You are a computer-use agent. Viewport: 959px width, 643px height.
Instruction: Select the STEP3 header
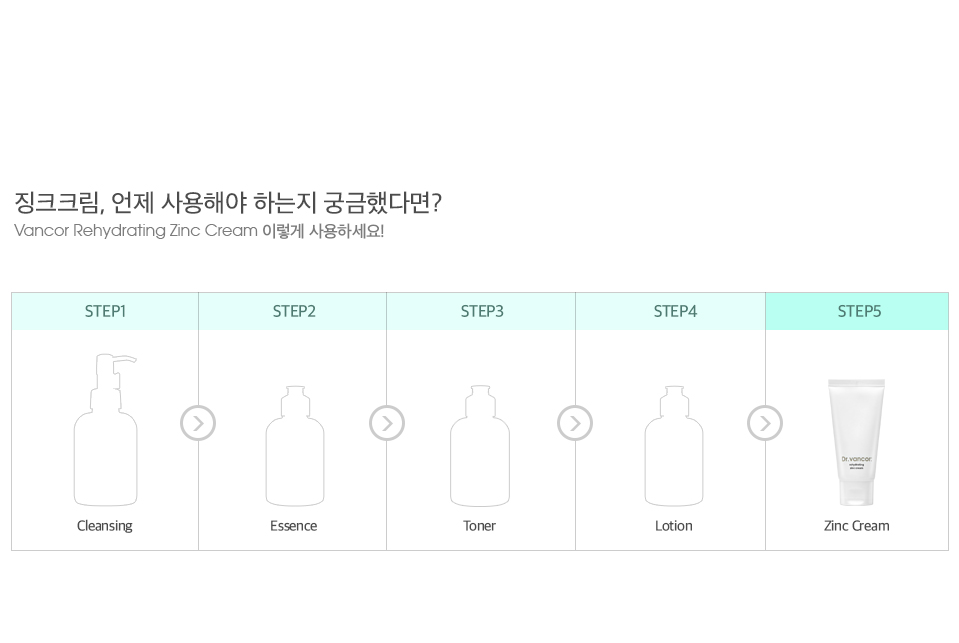[481, 311]
